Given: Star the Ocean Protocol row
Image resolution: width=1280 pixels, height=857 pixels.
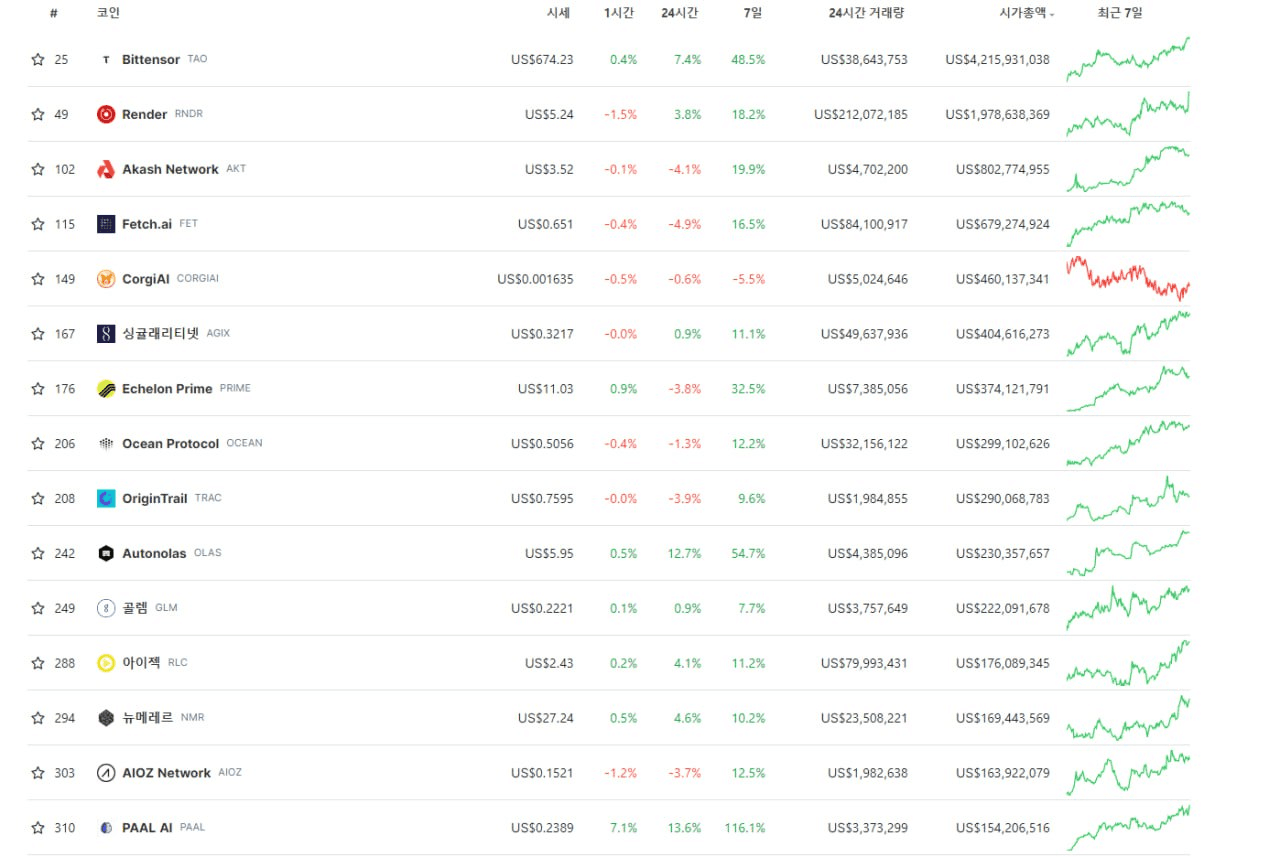Looking at the screenshot, I should tap(38, 444).
